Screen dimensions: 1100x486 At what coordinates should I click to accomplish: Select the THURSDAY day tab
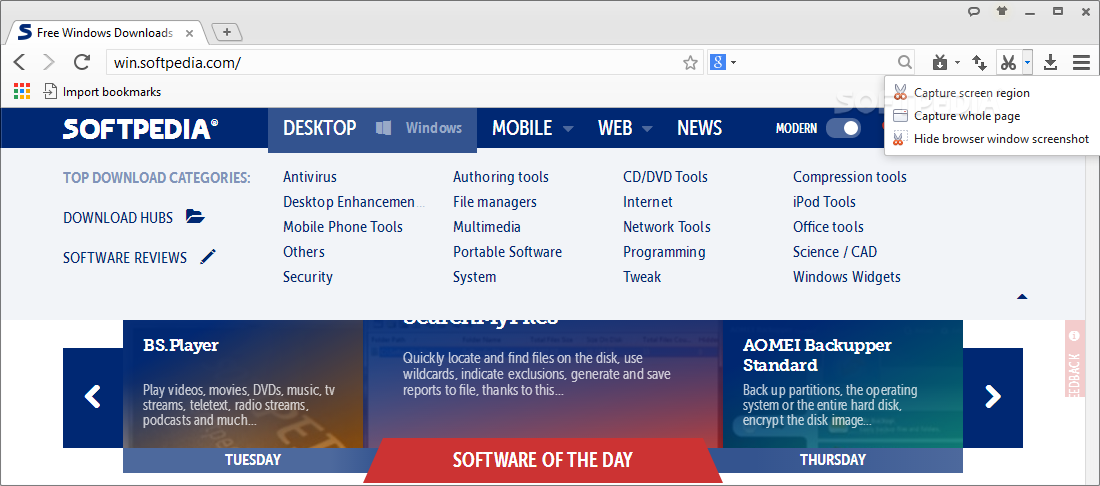(833, 460)
